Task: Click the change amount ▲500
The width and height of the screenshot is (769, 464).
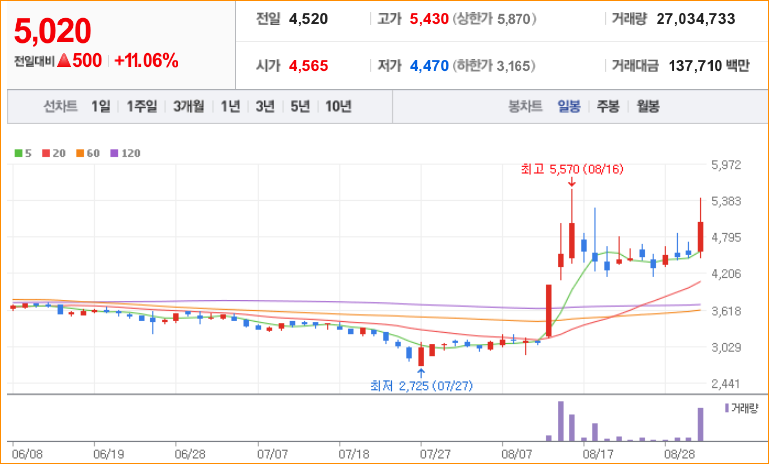Action: pyautogui.click(x=79, y=61)
